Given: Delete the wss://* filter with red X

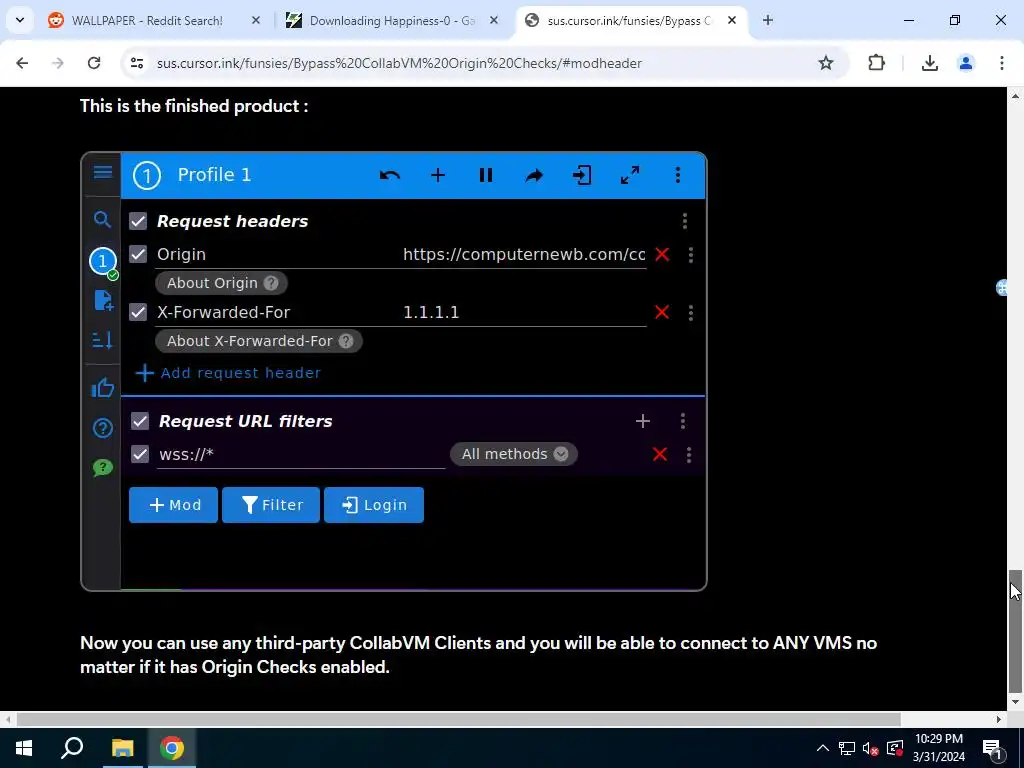Looking at the screenshot, I should pos(660,455).
